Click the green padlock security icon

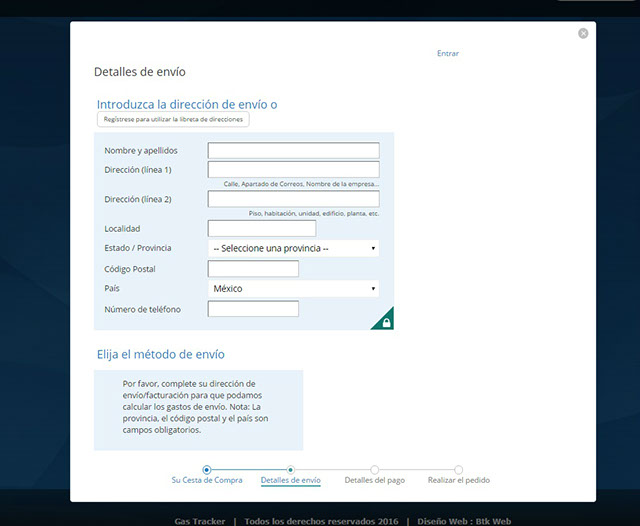click(x=384, y=320)
